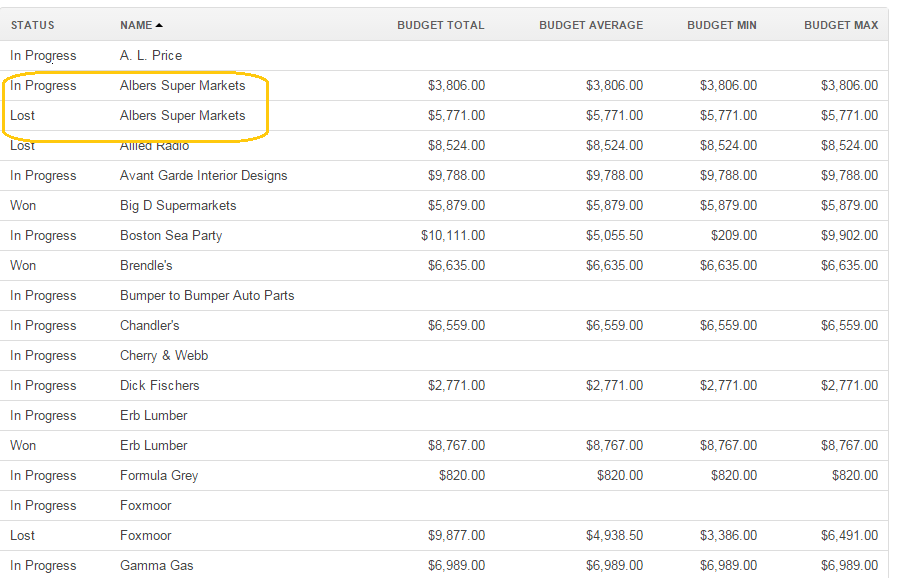Image resolution: width=904 pixels, height=578 pixels.
Task: Click the $2,771.00 Budget Average cell
Action: tap(615, 385)
